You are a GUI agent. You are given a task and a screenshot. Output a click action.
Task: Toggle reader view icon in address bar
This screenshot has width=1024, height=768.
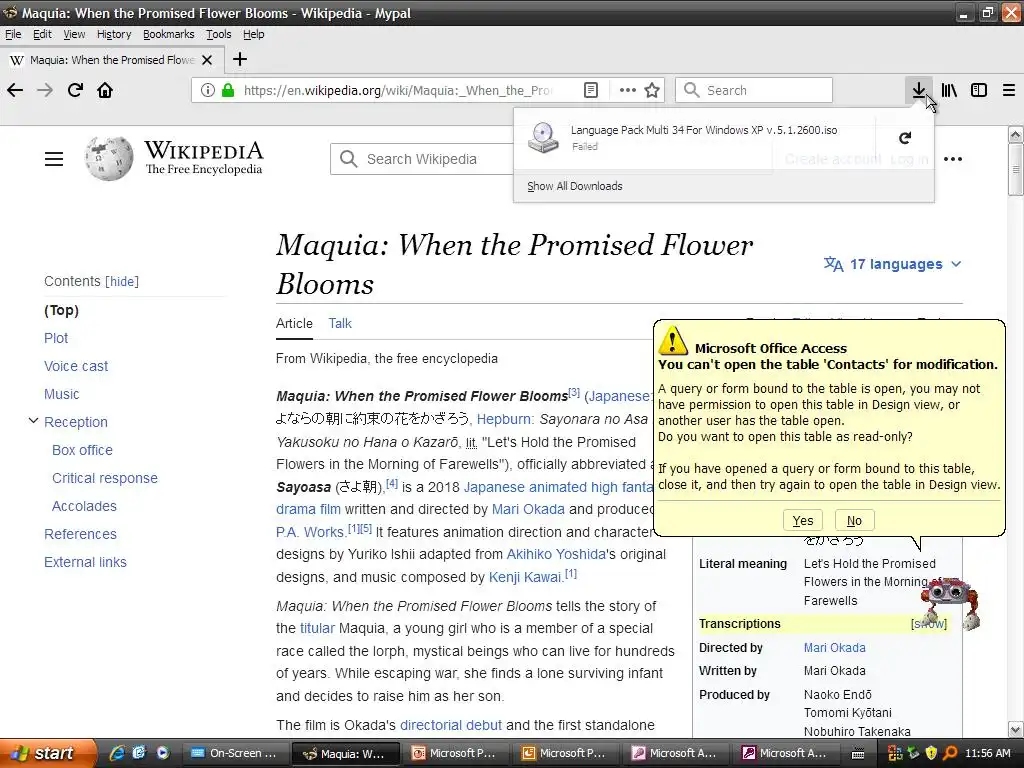point(590,90)
